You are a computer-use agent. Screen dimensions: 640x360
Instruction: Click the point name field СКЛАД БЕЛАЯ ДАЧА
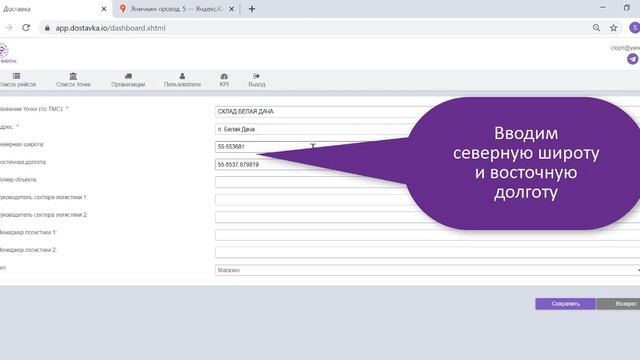pos(427,111)
